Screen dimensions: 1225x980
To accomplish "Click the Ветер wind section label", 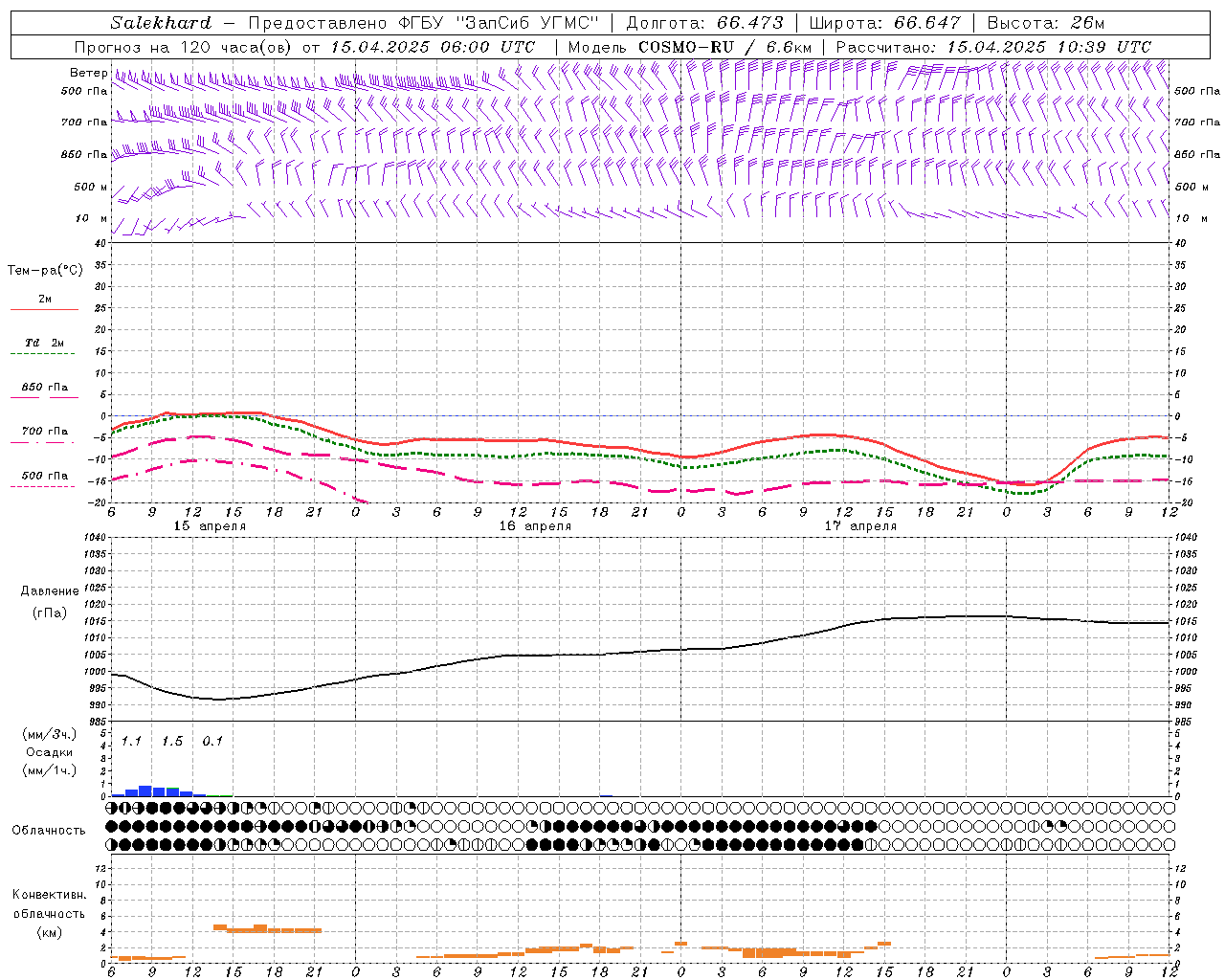I will click(89, 73).
